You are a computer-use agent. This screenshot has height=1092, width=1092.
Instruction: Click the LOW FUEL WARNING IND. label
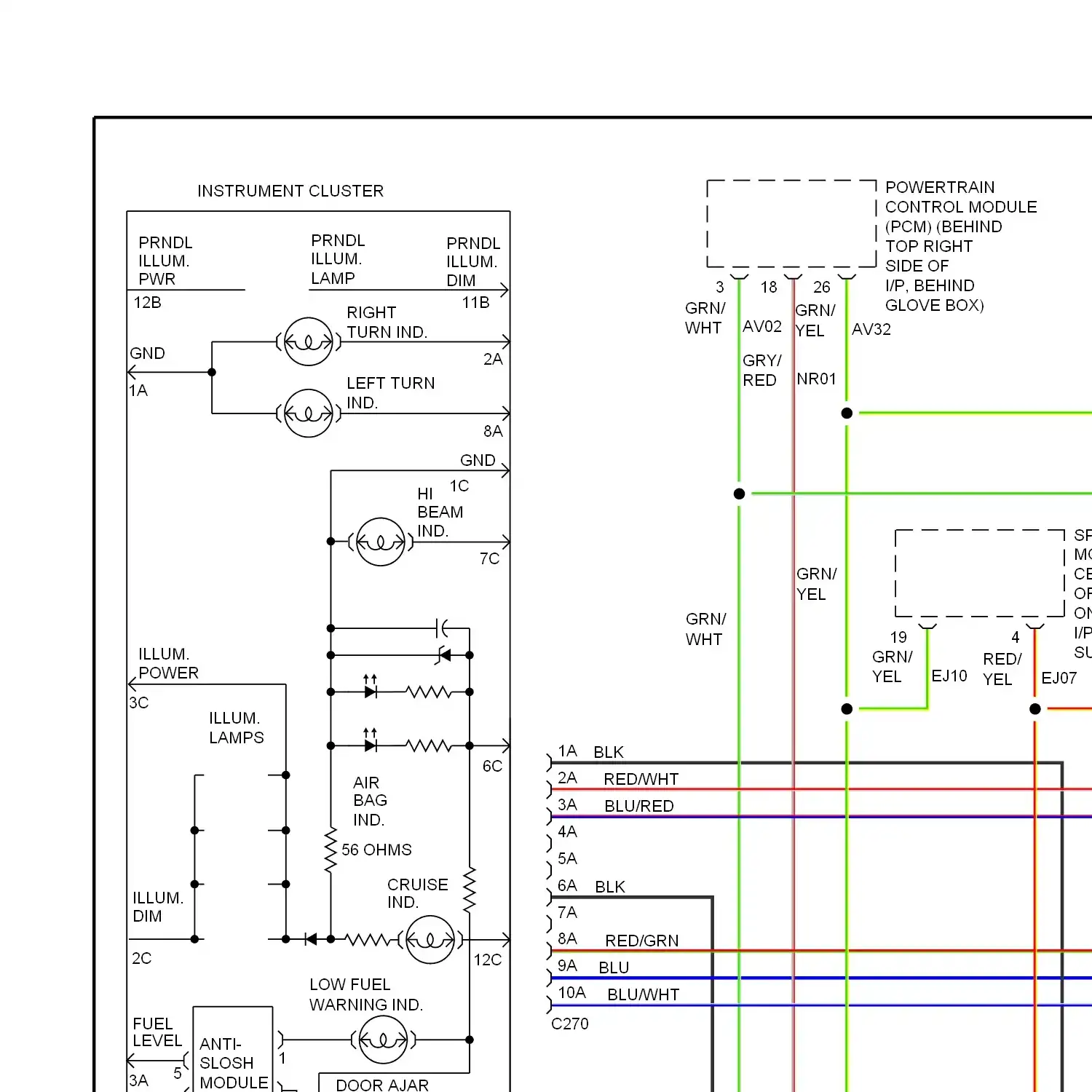click(x=366, y=994)
